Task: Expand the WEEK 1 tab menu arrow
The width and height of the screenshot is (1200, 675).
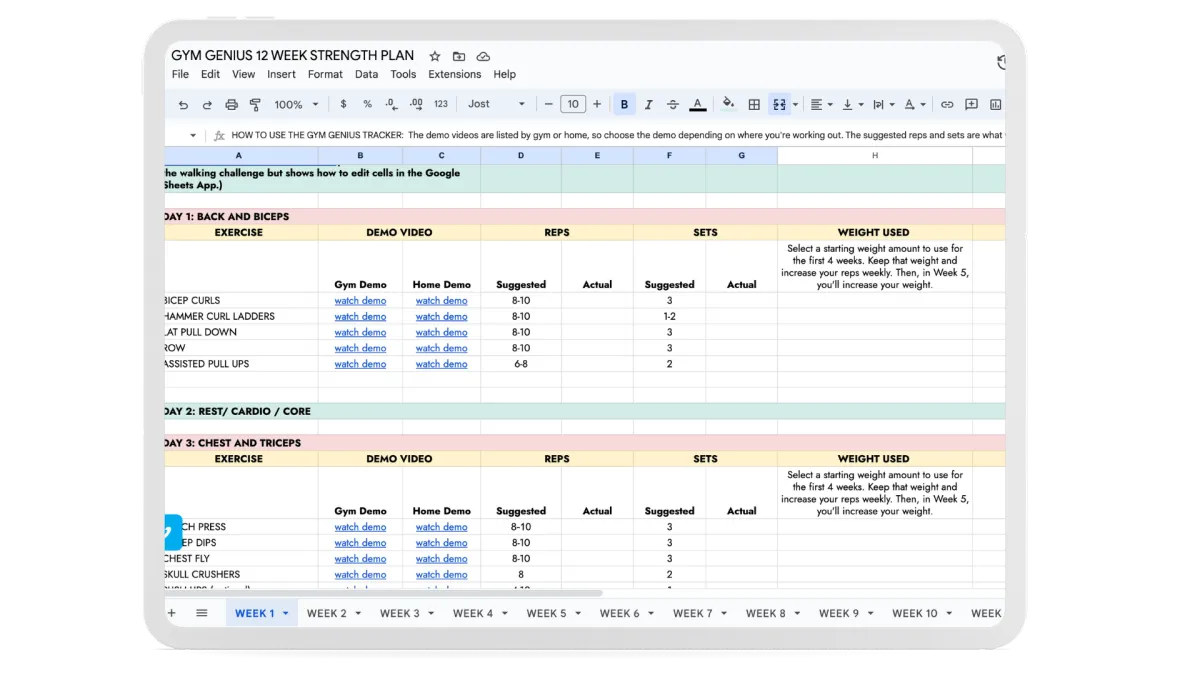Action: click(x=286, y=614)
